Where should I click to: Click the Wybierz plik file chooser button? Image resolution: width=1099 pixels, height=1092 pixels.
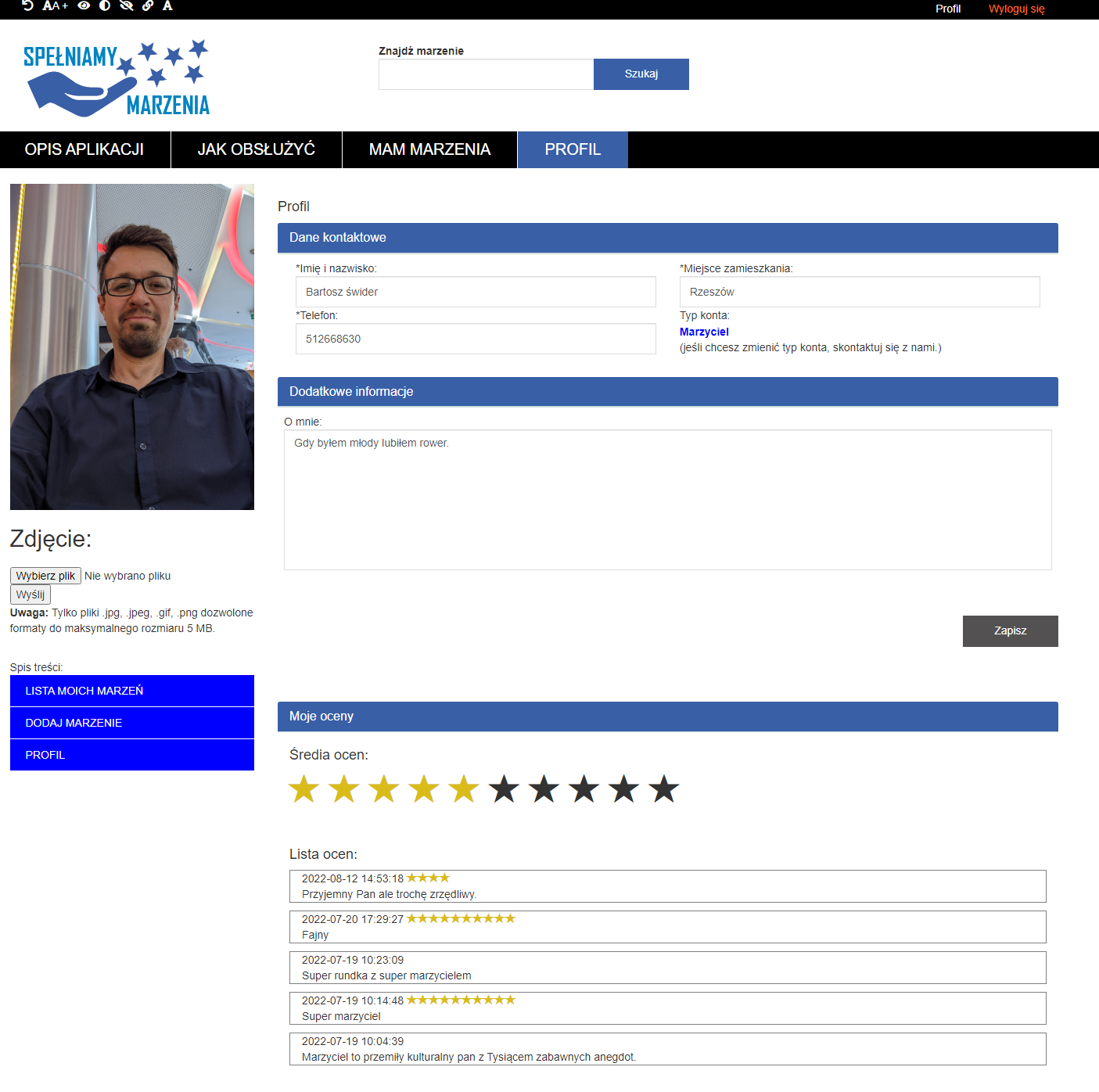(x=45, y=576)
